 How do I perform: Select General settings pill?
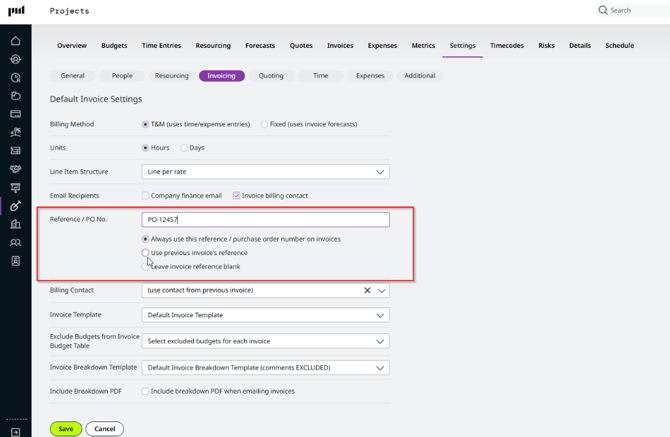[73, 76]
